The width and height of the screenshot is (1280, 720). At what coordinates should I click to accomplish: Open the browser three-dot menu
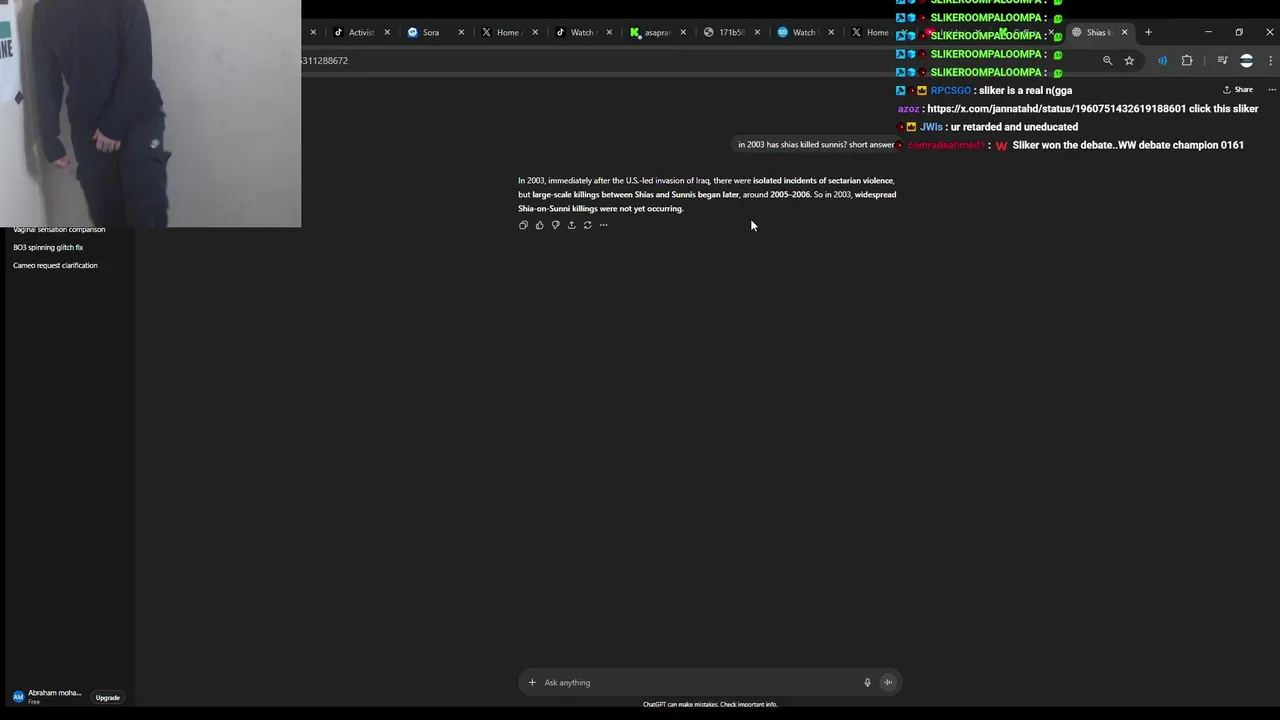click(x=1270, y=61)
